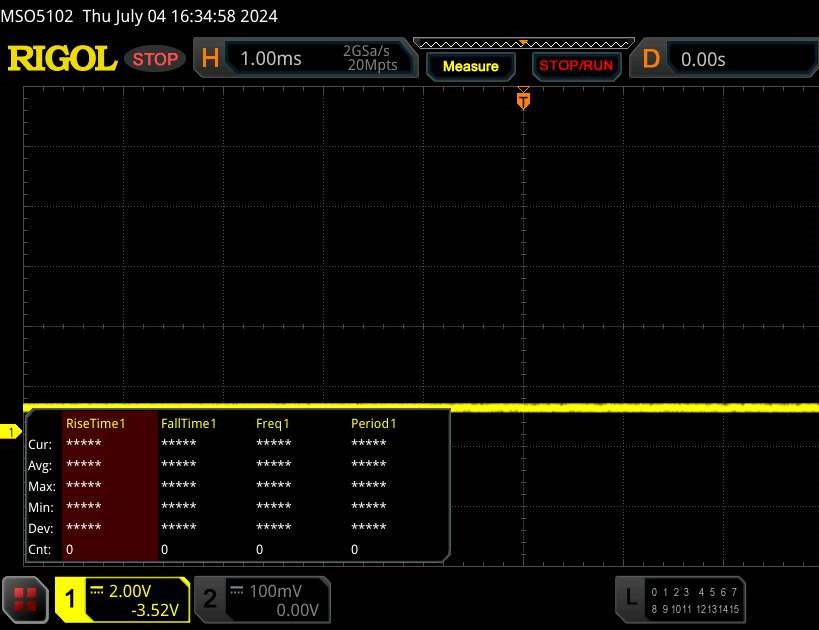The height and width of the screenshot is (630, 819).
Task: Toggle acquisition with the STOP/RUN button
Action: pyautogui.click(x=574, y=66)
